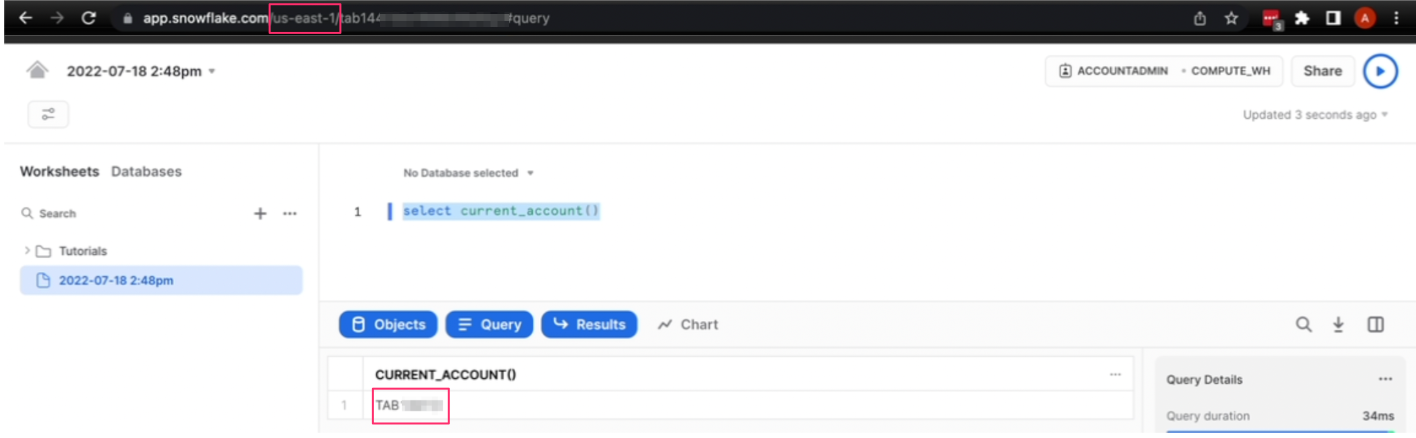The width and height of the screenshot is (1416, 438).
Task: Open Query Details more options
Action: 1385,379
